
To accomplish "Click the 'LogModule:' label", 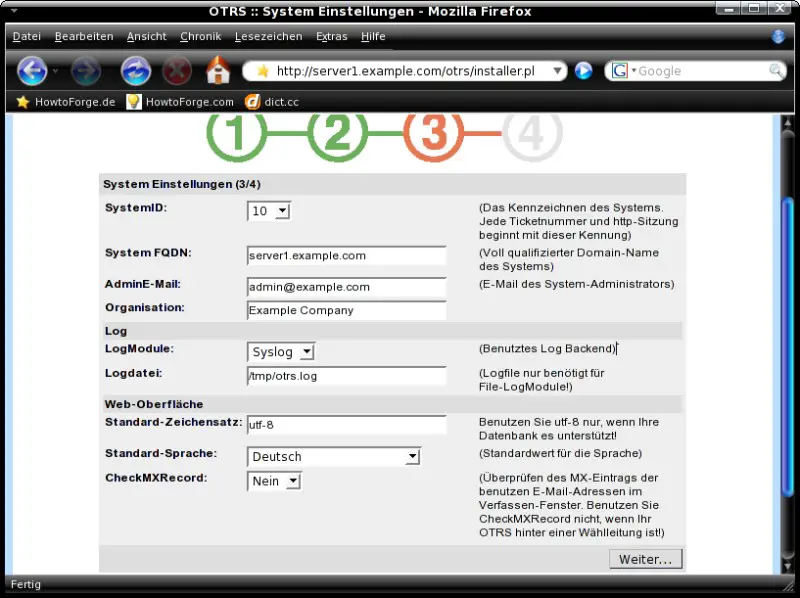I will click(139, 348).
